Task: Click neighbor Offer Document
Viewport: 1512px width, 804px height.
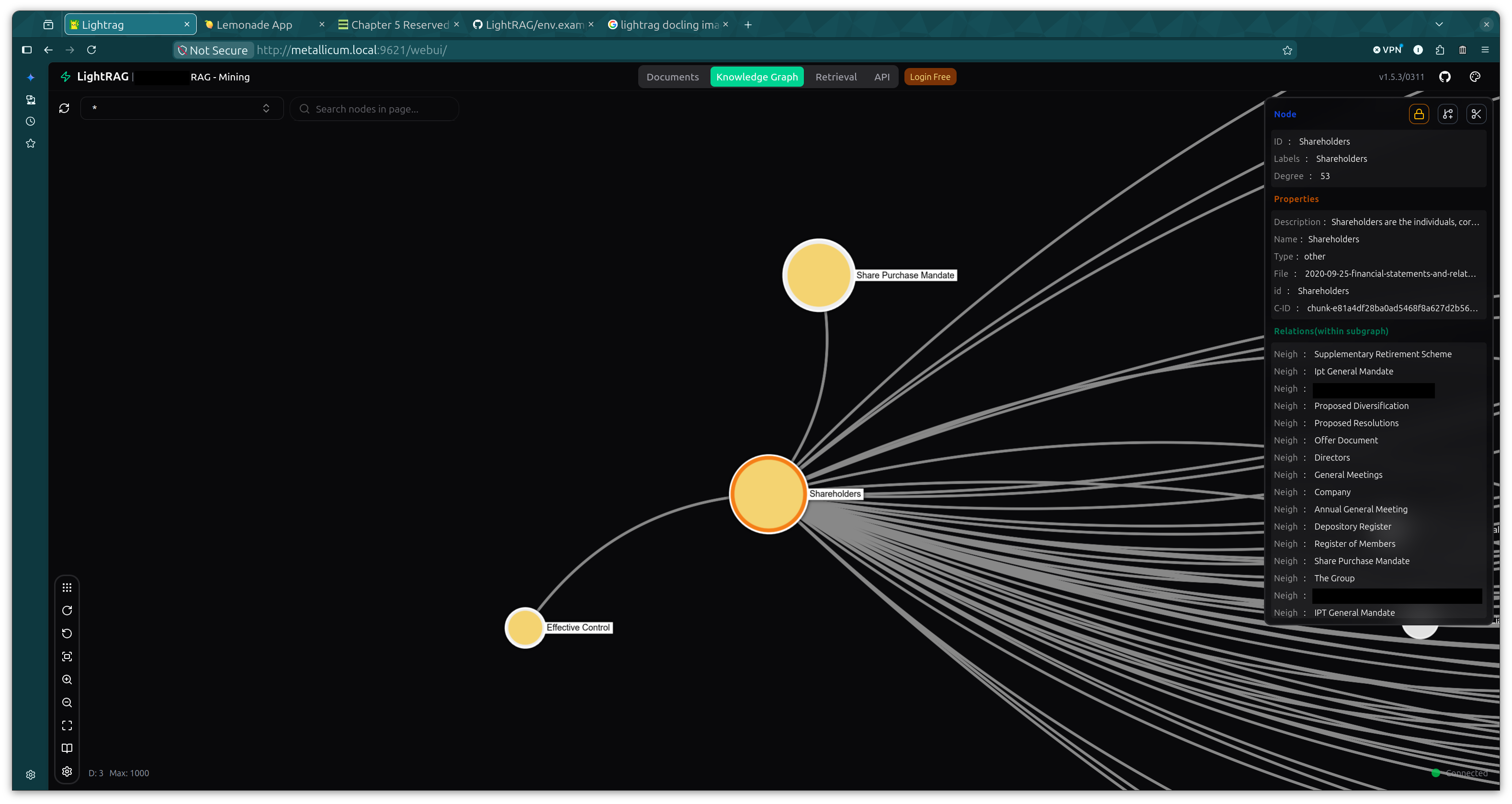Action: (x=1345, y=440)
